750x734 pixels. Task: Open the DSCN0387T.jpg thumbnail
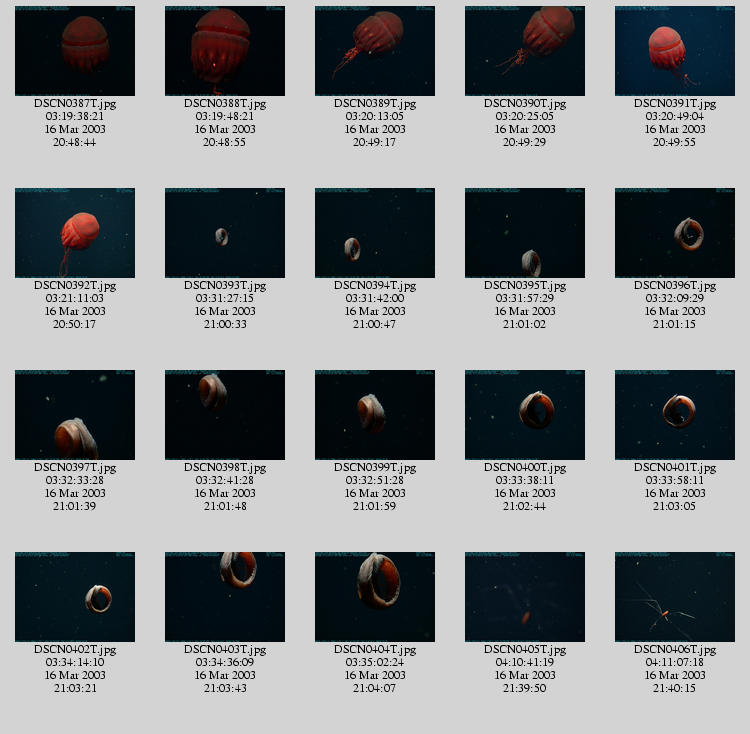75,51
